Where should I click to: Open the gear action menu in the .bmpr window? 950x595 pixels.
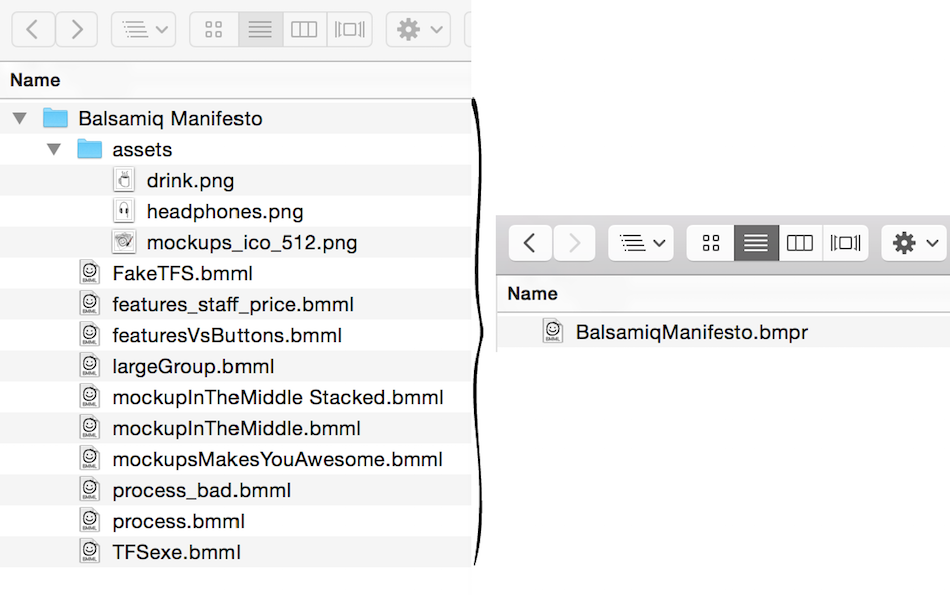tap(914, 243)
